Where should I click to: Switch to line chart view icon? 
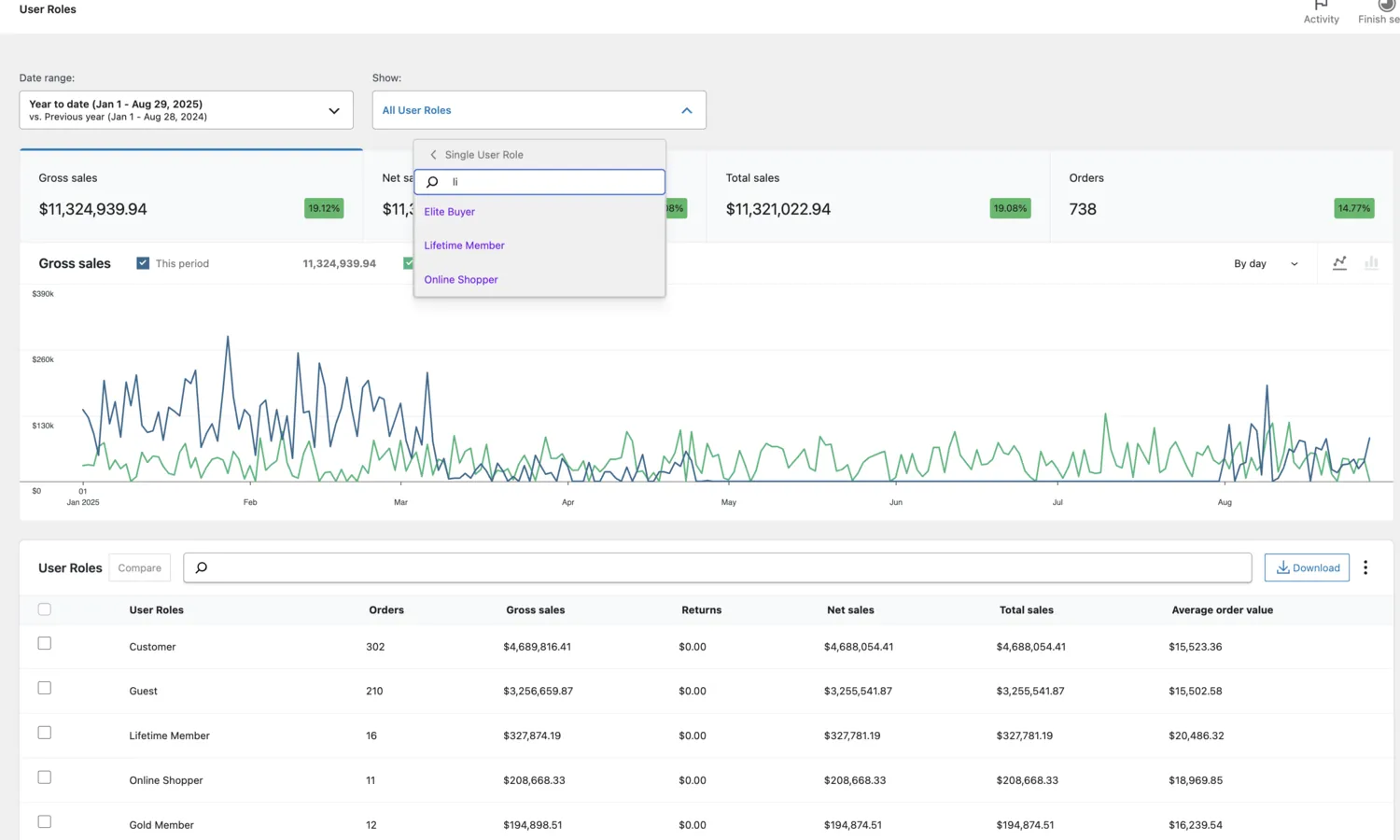pyautogui.click(x=1339, y=263)
